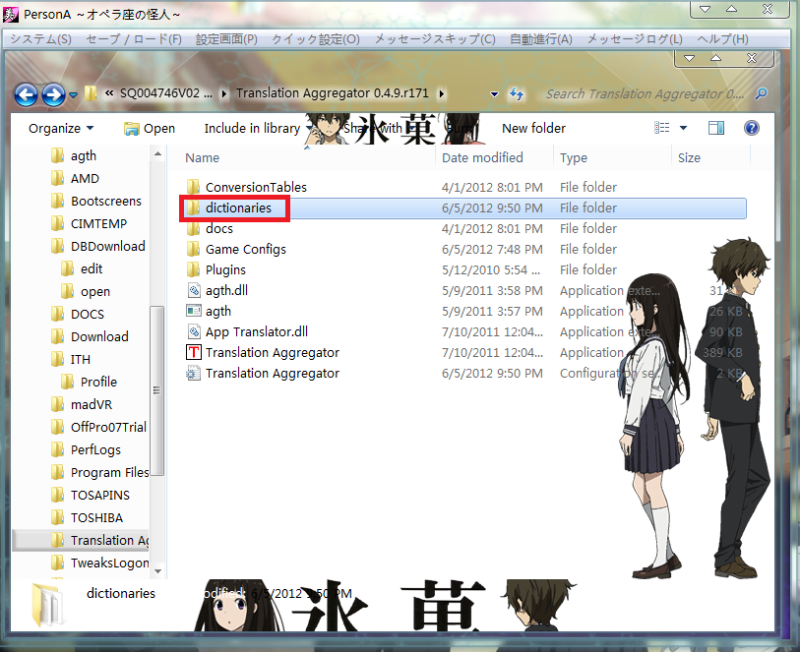Screen dimensions: 800x652
Task: Click the Back navigation arrow
Action: point(27,95)
